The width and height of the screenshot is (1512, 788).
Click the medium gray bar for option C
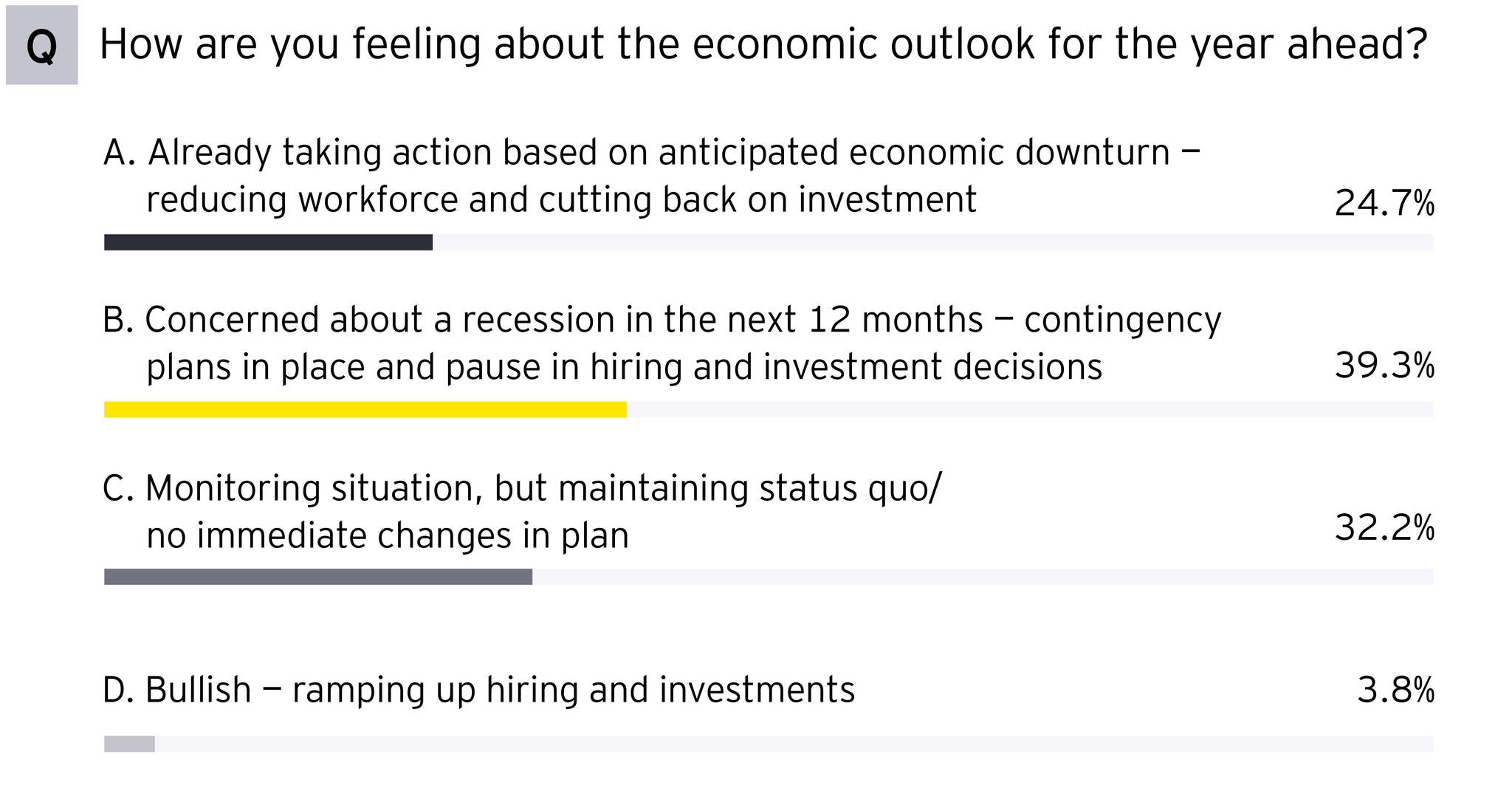318,577
